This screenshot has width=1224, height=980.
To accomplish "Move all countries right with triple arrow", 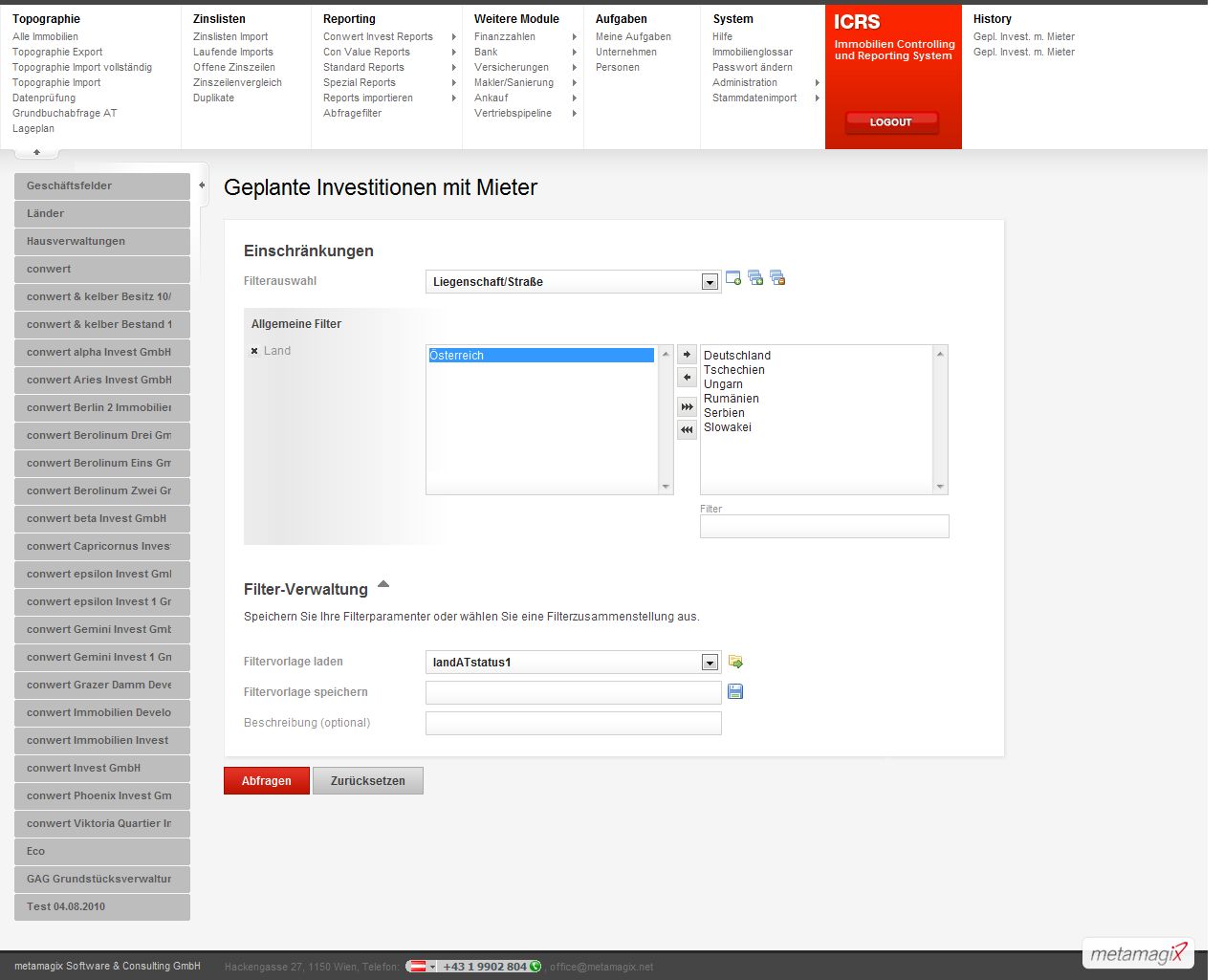I will [687, 407].
